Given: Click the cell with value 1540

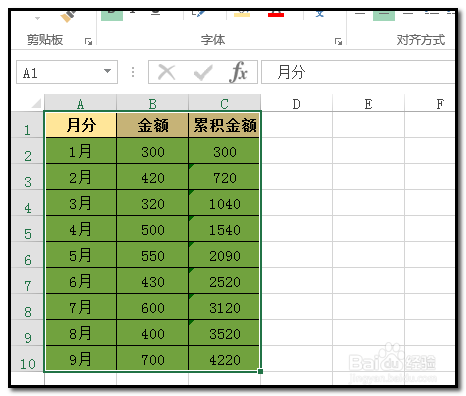Looking at the screenshot, I should click(224, 229).
